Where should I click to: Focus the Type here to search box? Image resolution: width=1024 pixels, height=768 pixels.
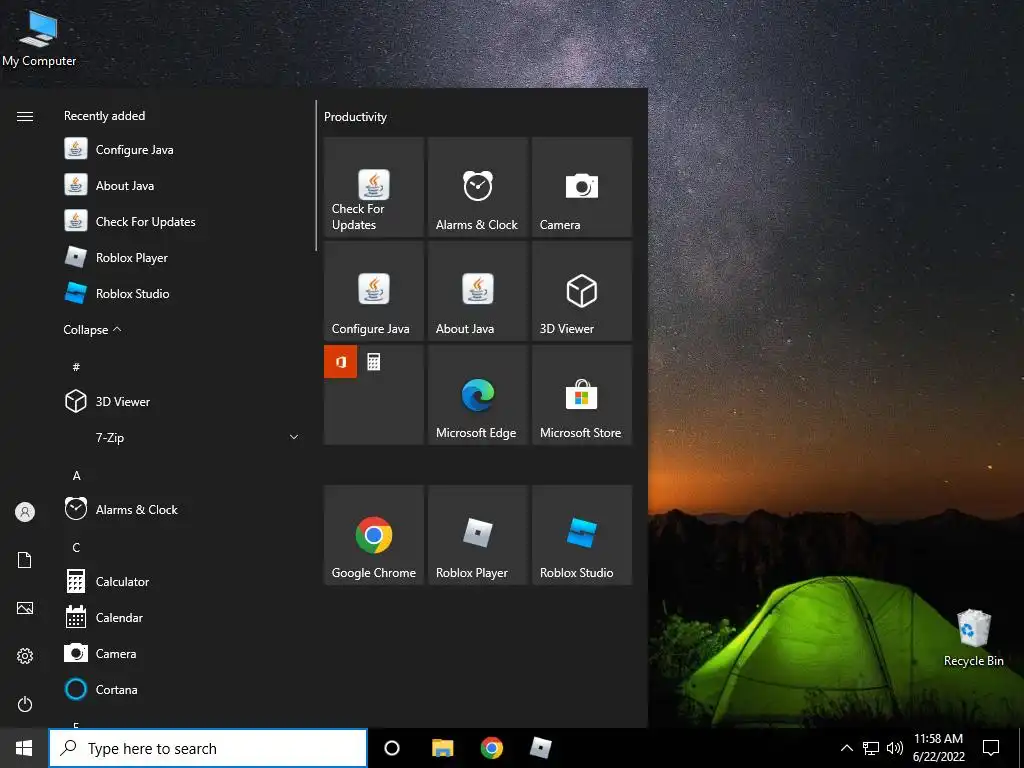[x=208, y=748]
